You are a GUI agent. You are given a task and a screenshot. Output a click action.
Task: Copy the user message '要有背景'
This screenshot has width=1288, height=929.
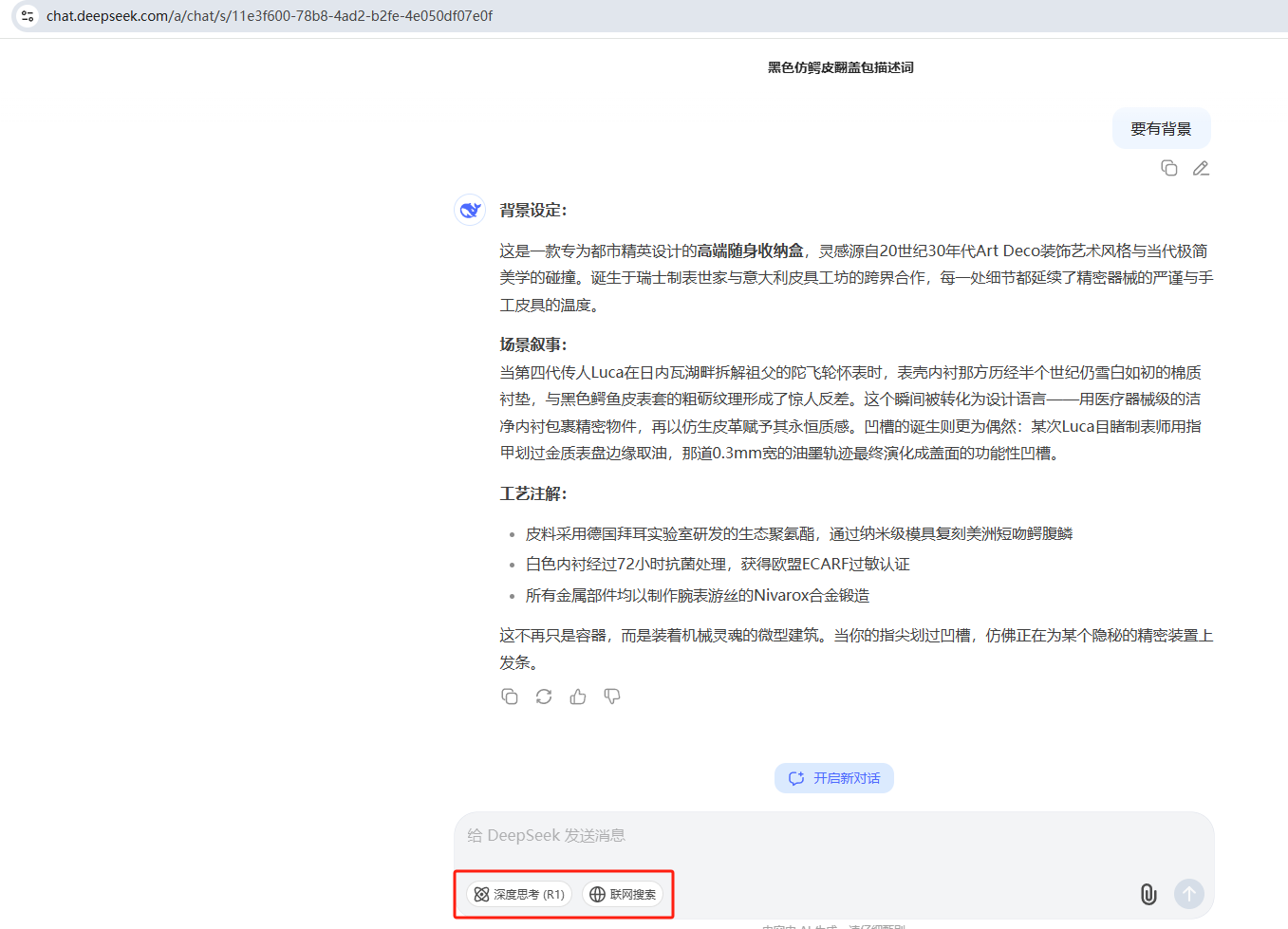(x=1169, y=168)
